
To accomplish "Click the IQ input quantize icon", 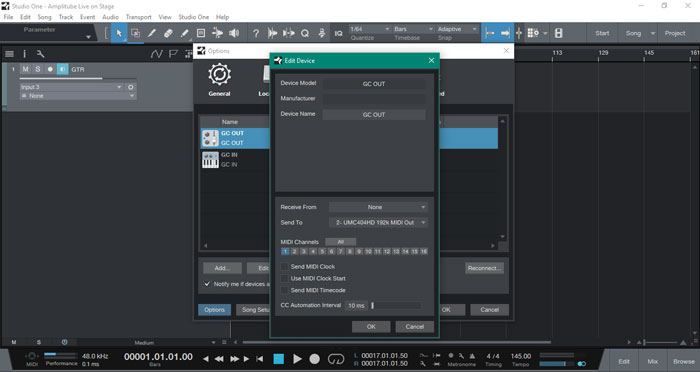I will (x=338, y=33).
